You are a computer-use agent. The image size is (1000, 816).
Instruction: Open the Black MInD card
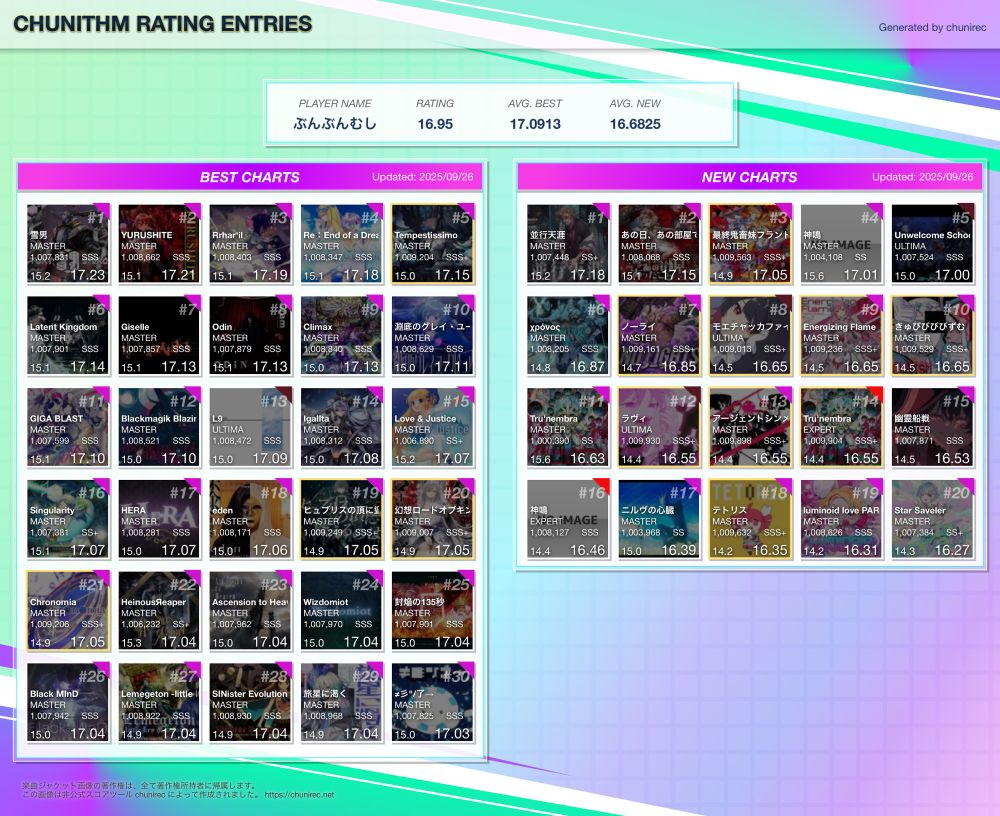coord(68,703)
